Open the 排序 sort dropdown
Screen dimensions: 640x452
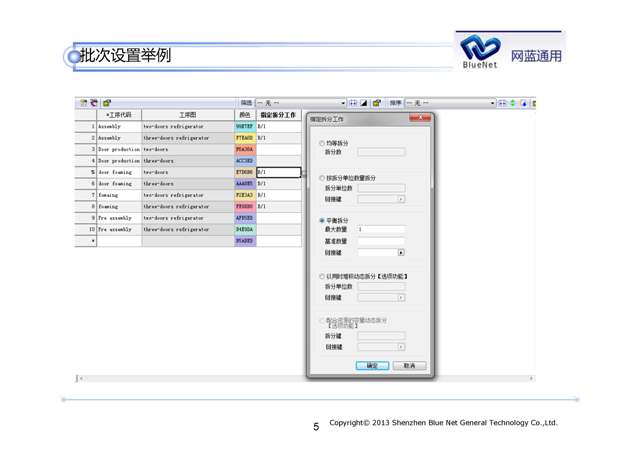click(492, 103)
